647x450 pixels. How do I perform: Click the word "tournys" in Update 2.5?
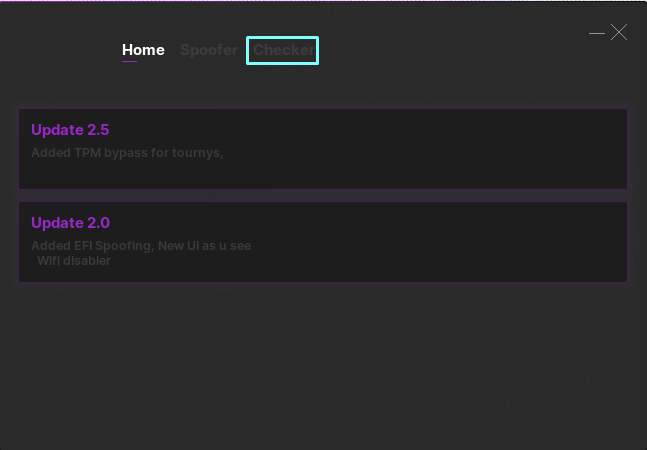coord(198,153)
